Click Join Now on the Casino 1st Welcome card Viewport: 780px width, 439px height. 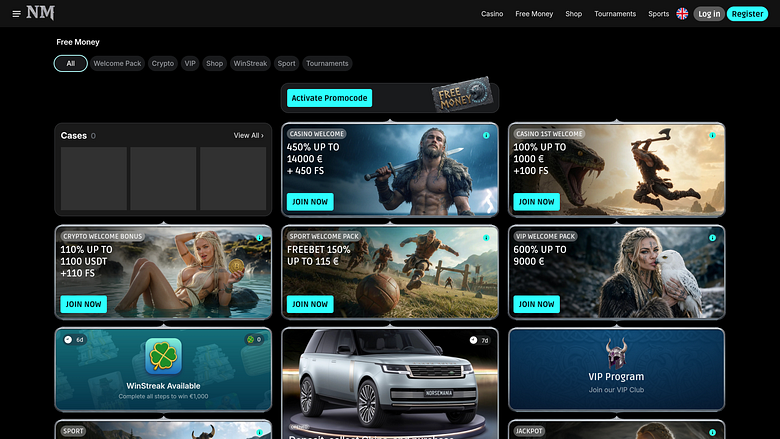point(536,202)
